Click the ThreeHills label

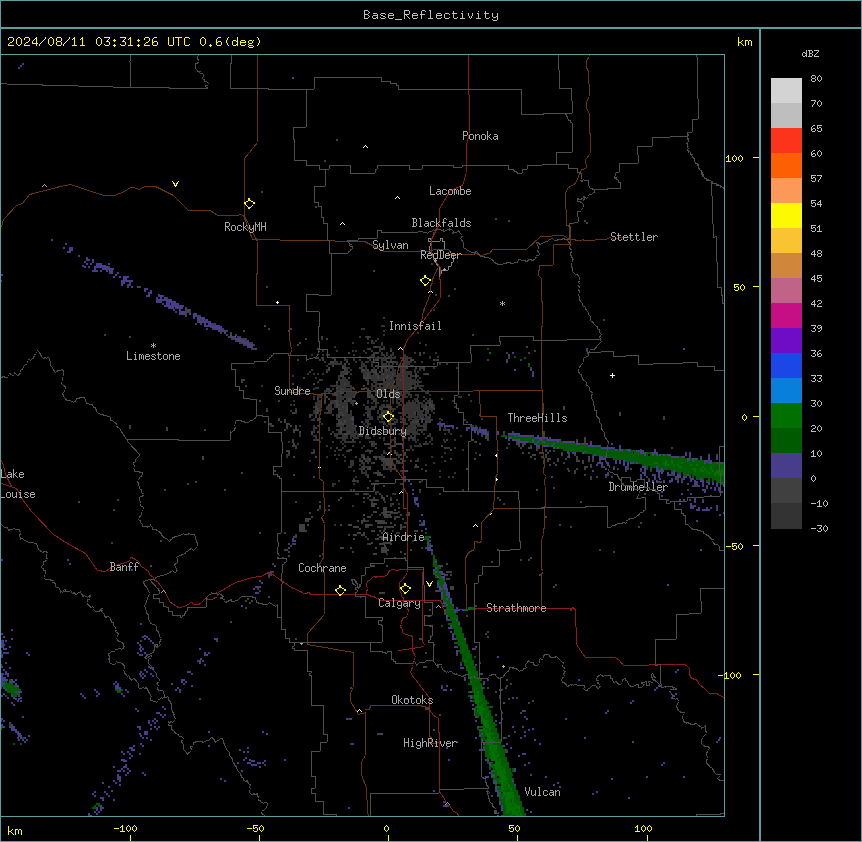(537, 418)
